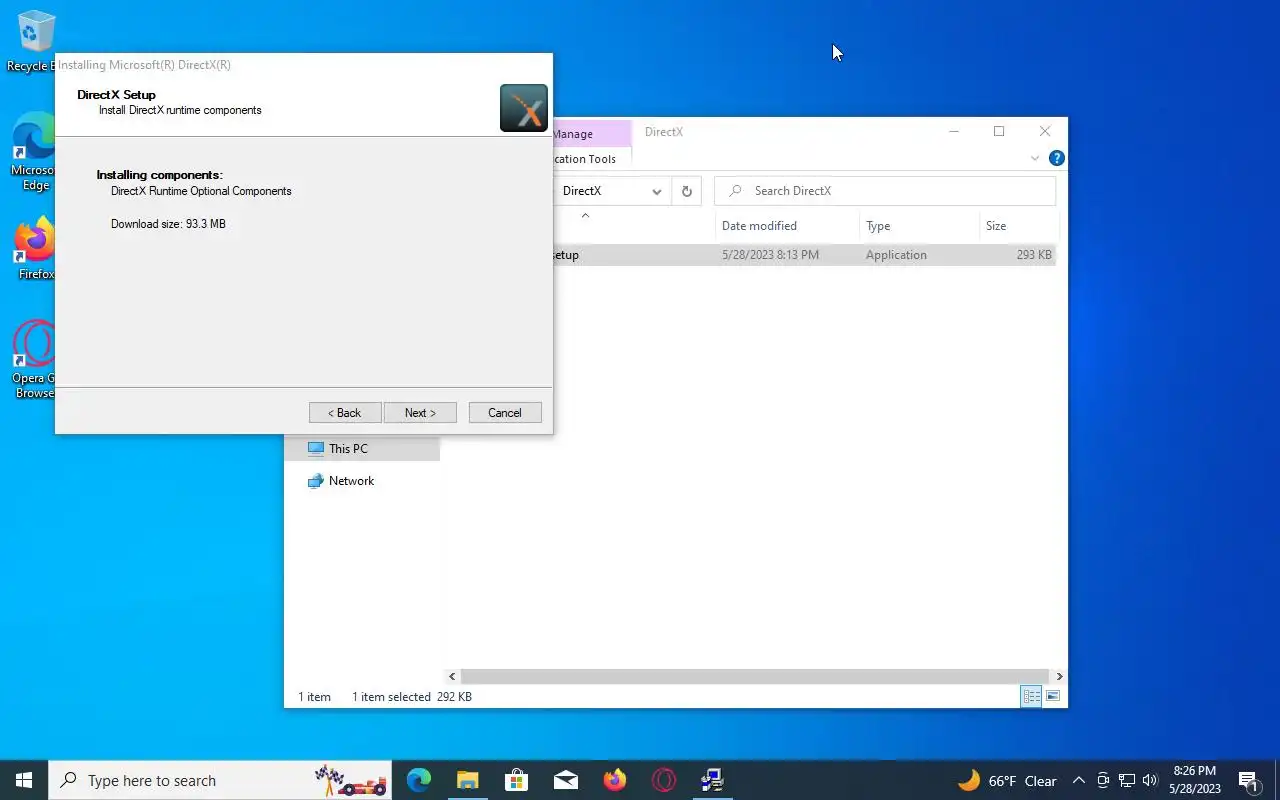Click the DirectX installer taskbar icon

click(713, 780)
